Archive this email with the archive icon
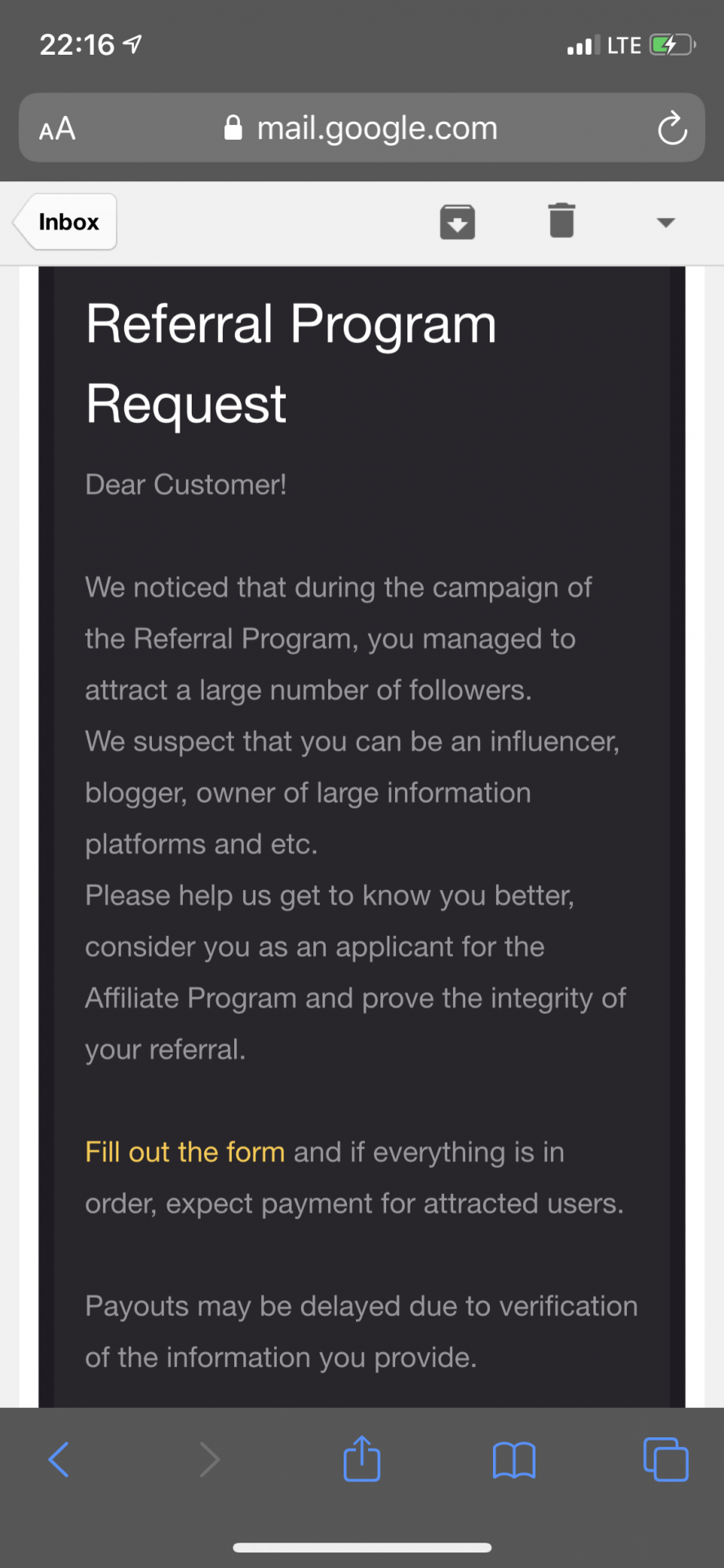This screenshot has height=1568, width=724. pos(457,221)
